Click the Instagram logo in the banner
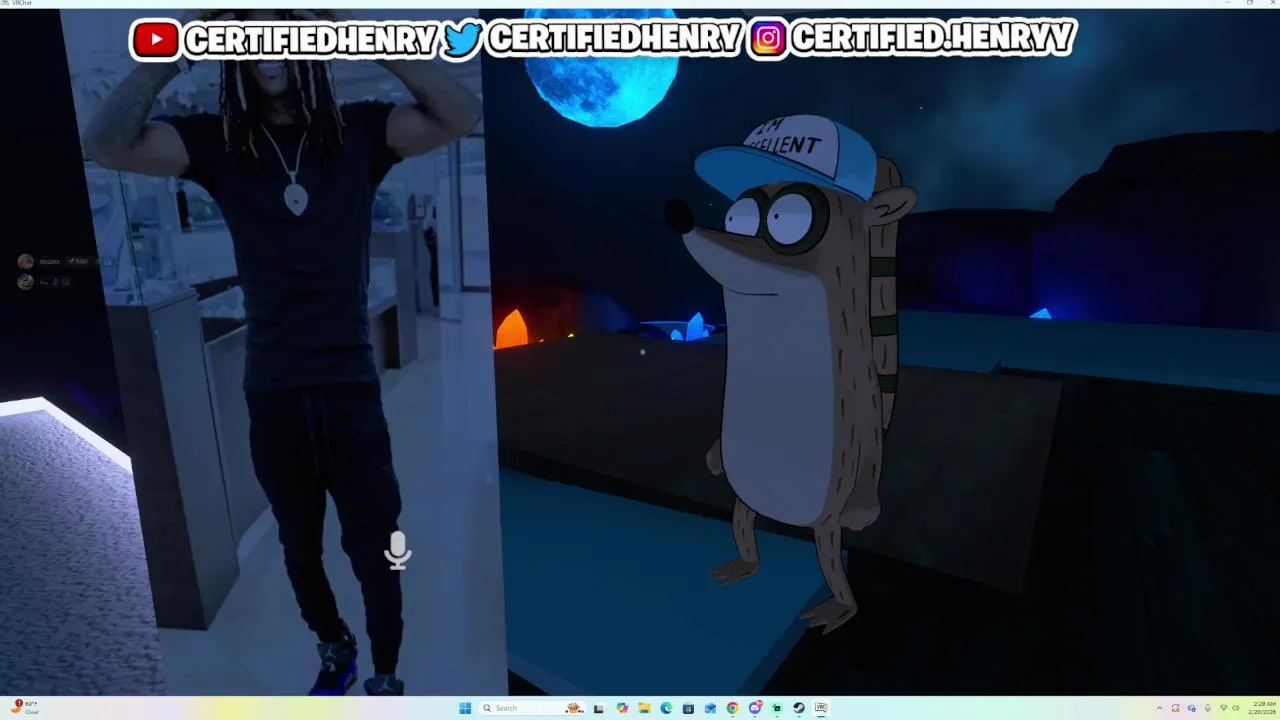This screenshot has height=720, width=1280. click(x=768, y=39)
